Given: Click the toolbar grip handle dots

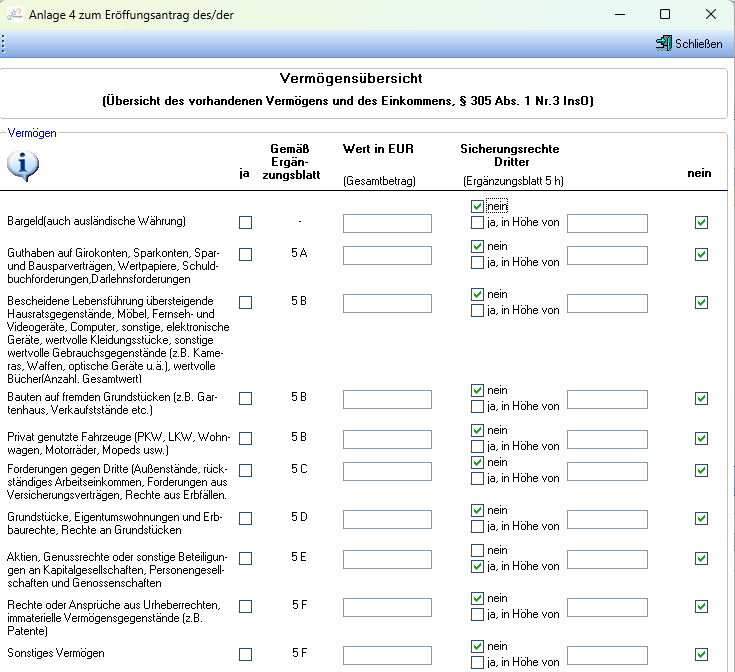Looking at the screenshot, I should pos(3,44).
